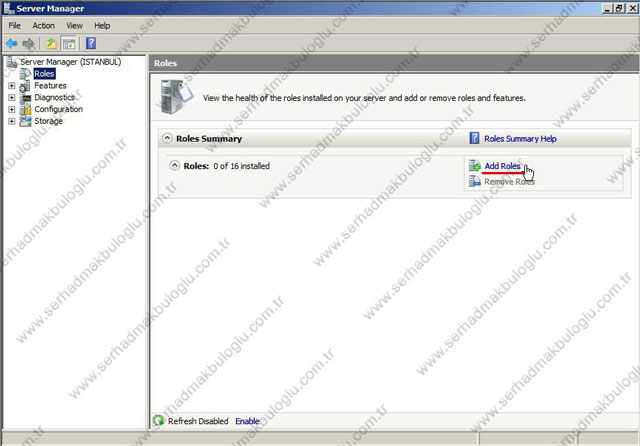Click Enable to turn on refresh
640x446 pixels.
tap(247, 421)
